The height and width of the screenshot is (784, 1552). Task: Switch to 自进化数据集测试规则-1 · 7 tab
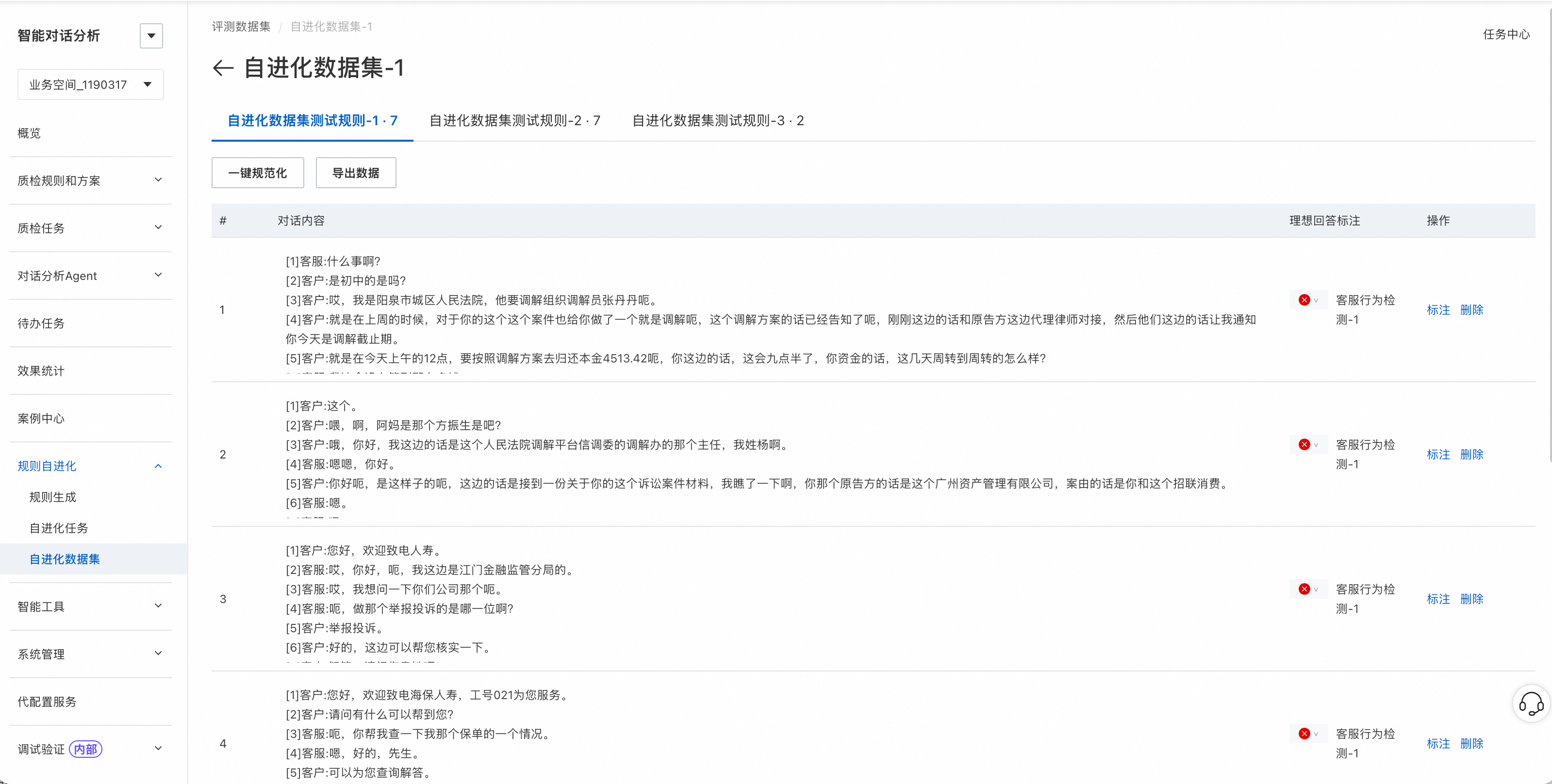(312, 120)
